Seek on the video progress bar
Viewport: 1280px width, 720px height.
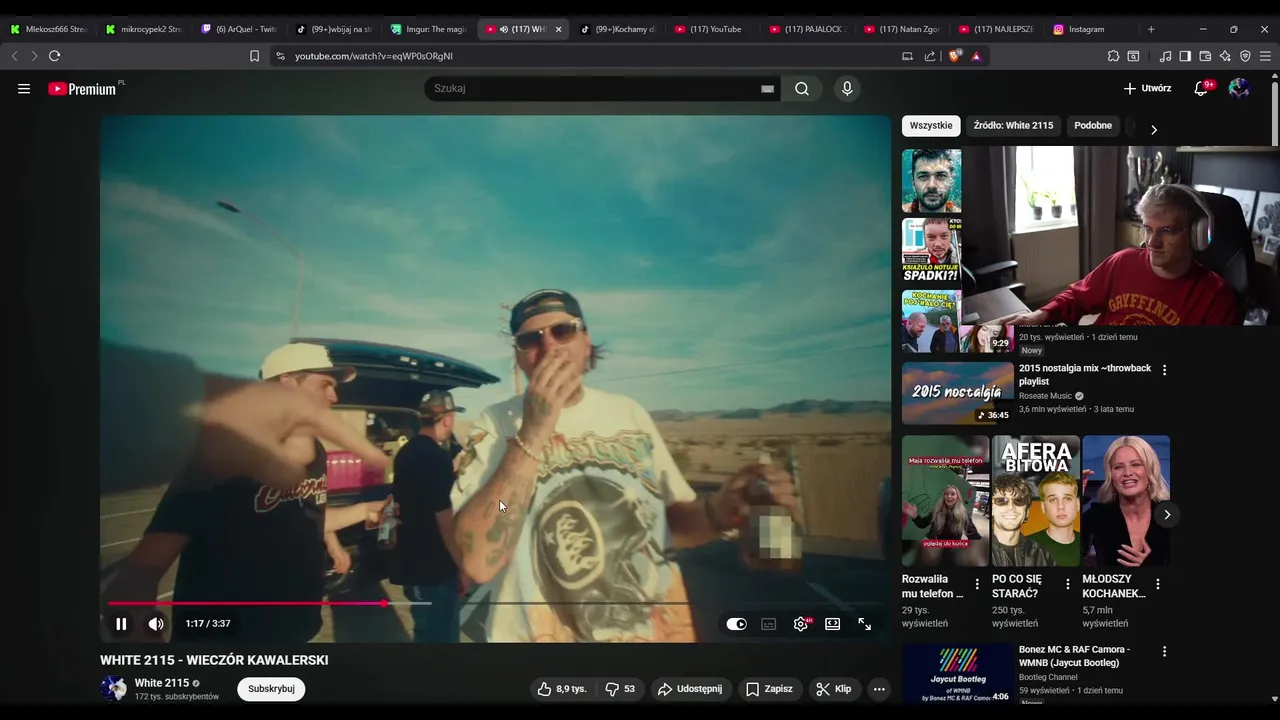(495, 603)
